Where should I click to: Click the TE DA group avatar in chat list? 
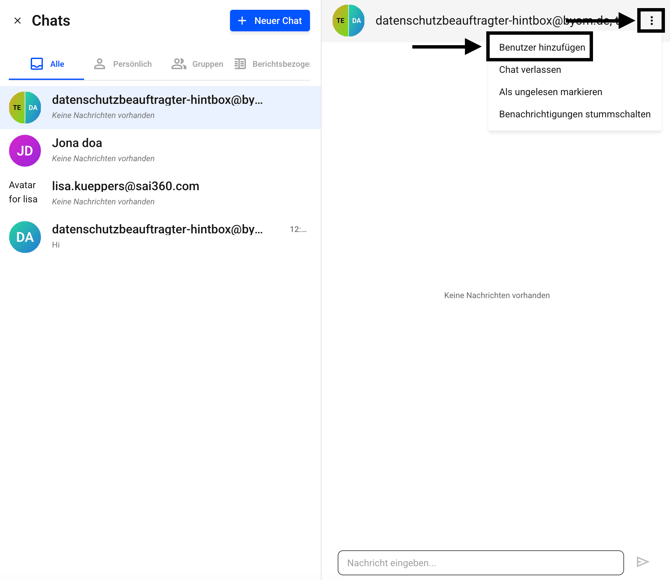25,107
